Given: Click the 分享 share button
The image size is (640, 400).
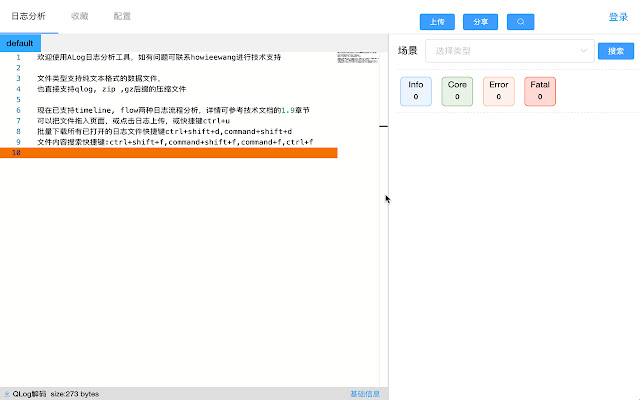Looking at the screenshot, I should click(x=480, y=22).
